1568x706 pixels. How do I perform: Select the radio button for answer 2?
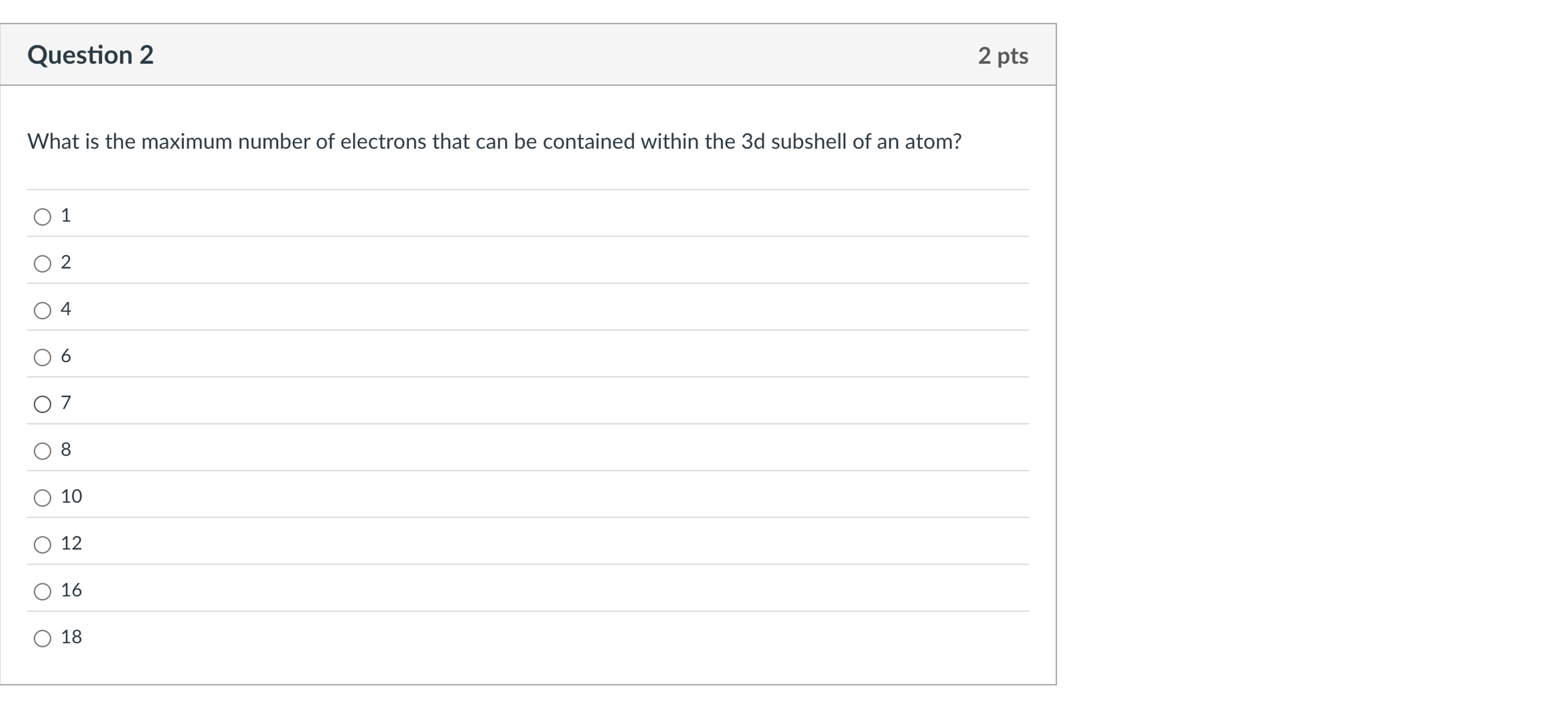pyautogui.click(x=42, y=263)
